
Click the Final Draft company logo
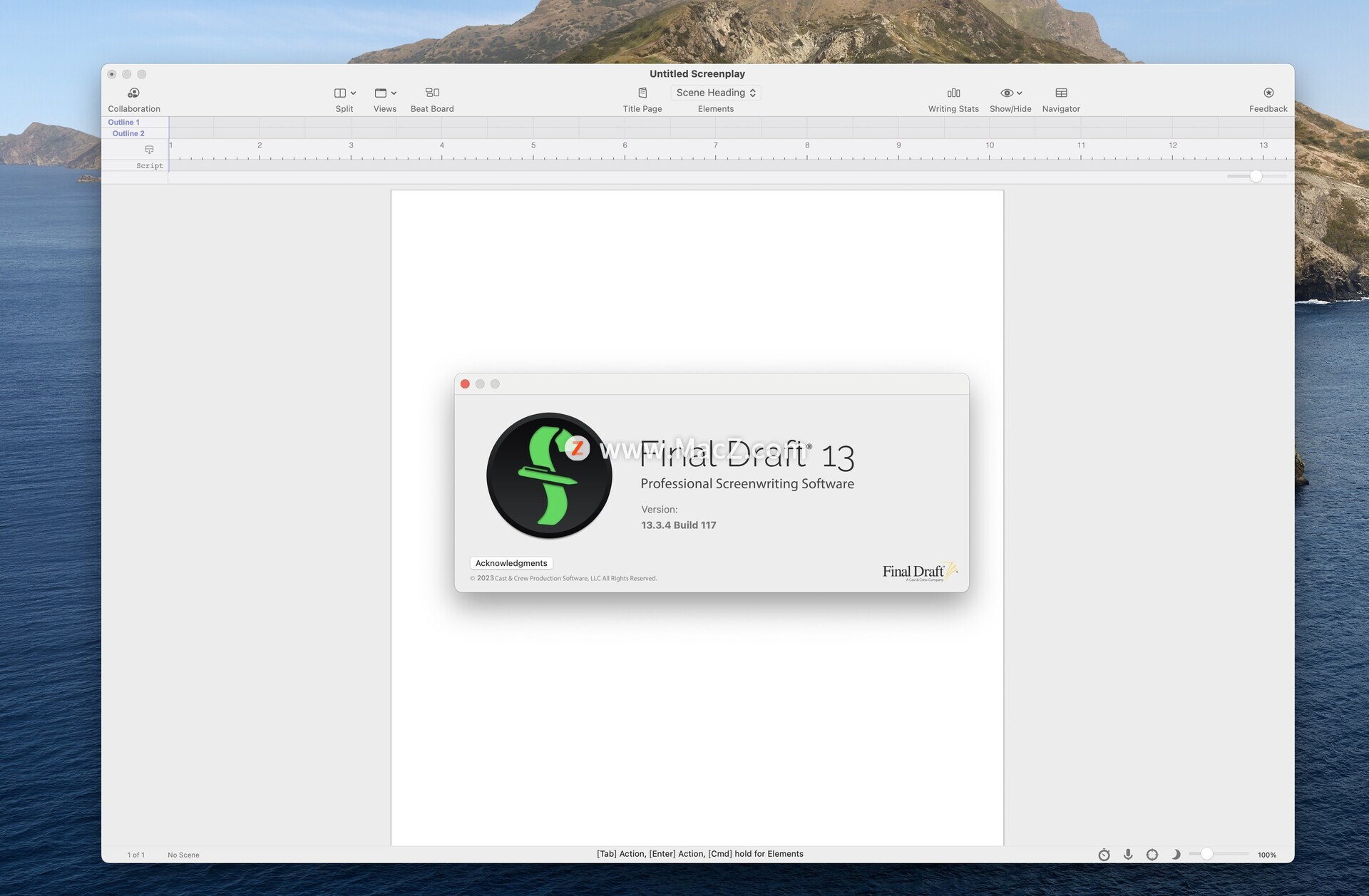[x=920, y=572]
